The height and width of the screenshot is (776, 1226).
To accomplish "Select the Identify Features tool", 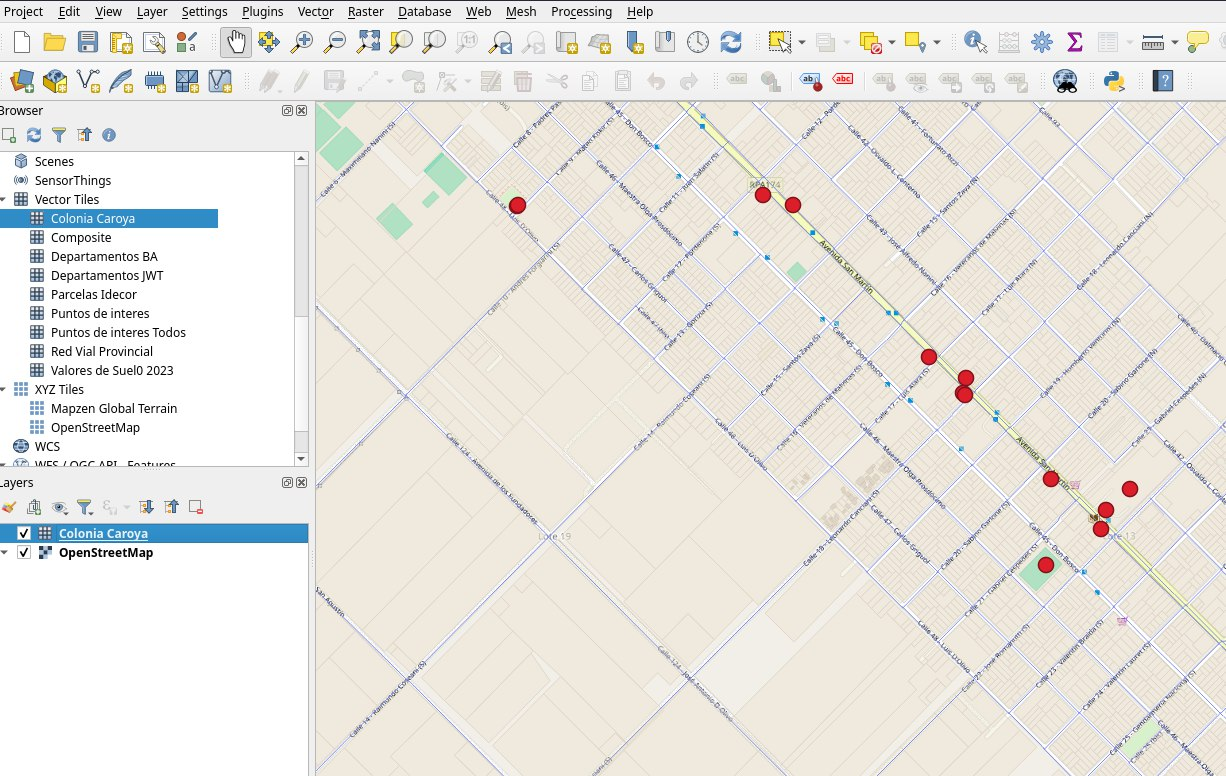I will coord(976,42).
